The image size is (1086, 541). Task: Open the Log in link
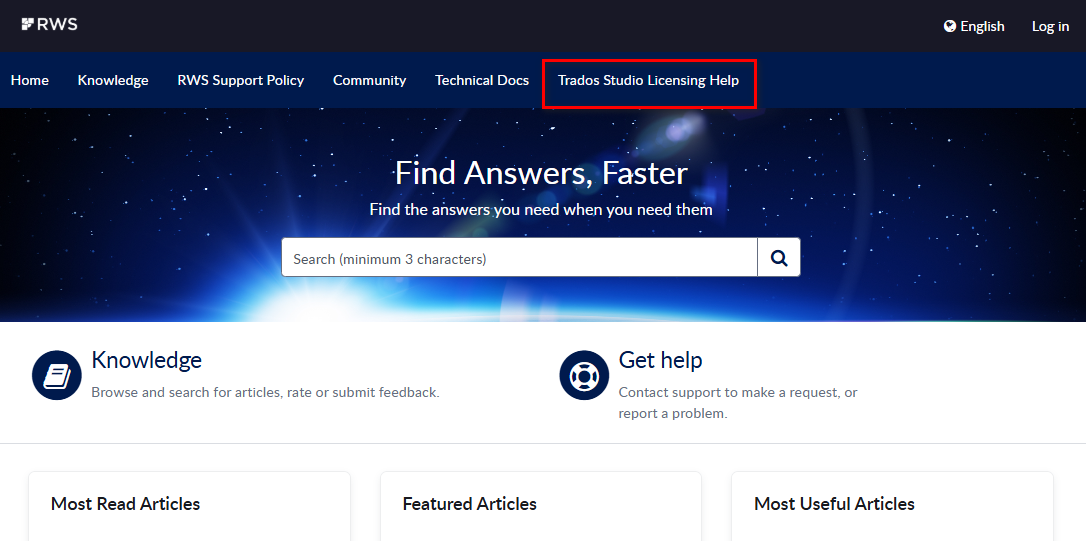click(x=1050, y=26)
